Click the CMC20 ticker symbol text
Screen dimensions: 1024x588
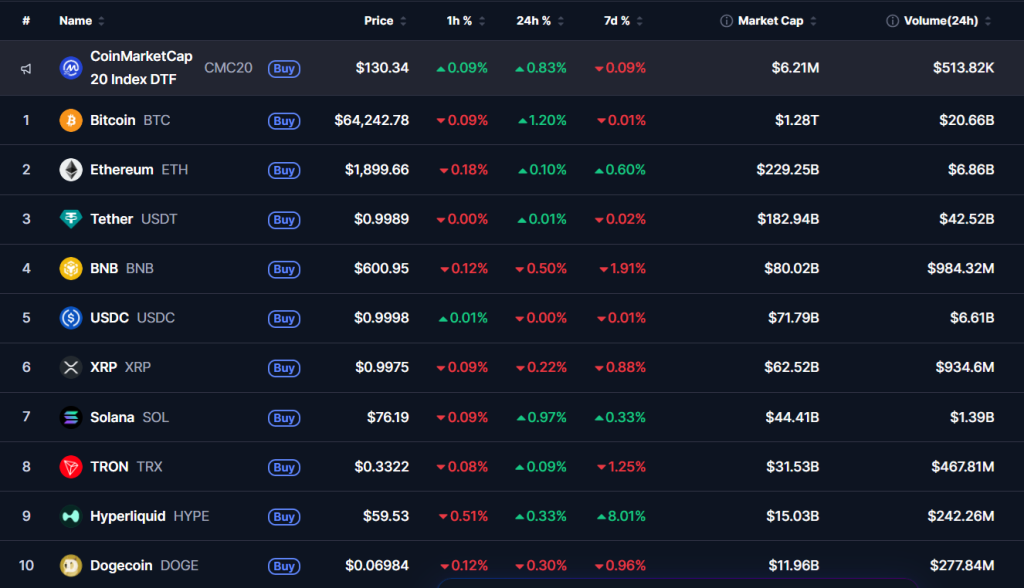point(228,68)
